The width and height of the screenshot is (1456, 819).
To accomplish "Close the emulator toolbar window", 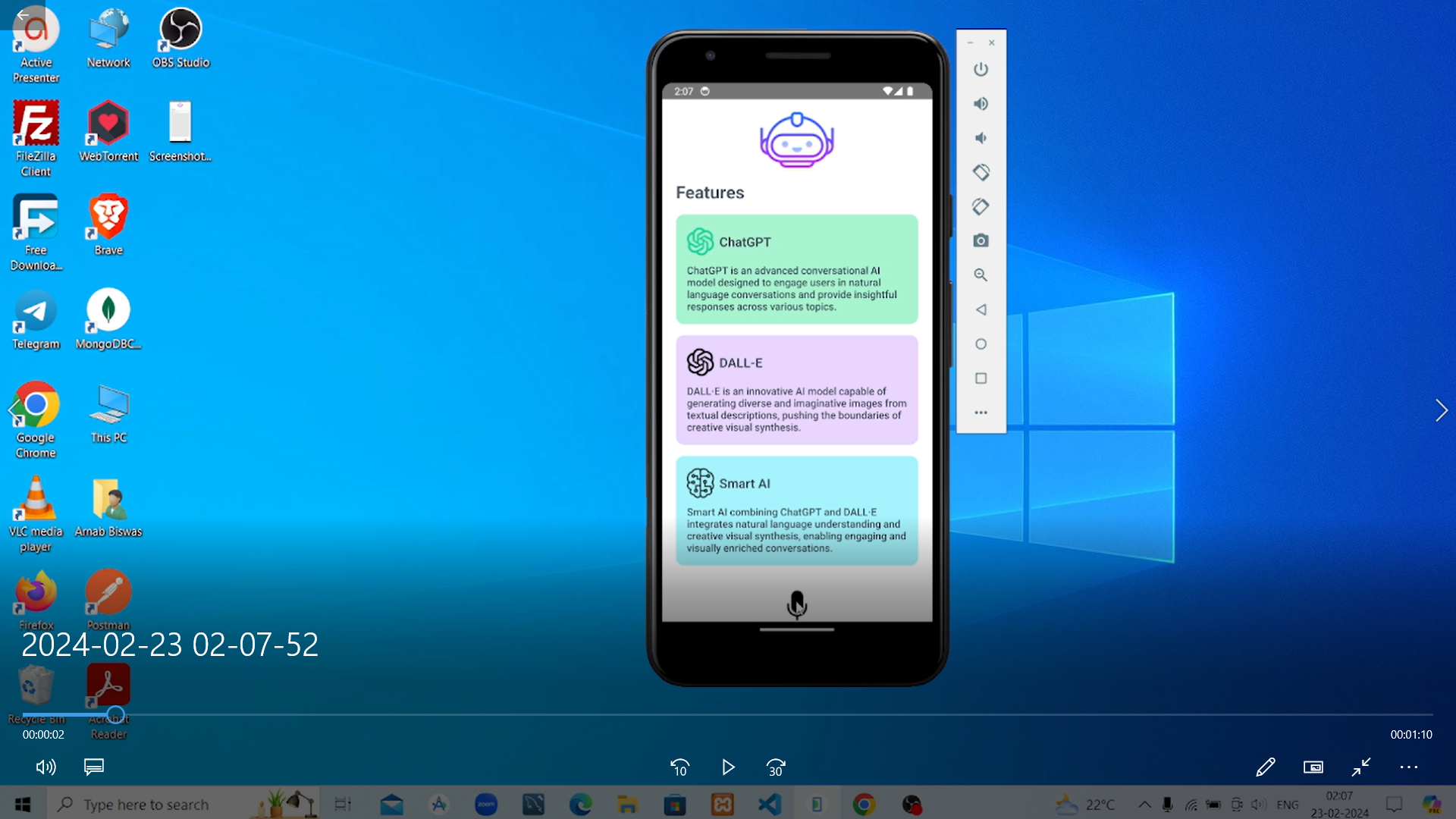I will [991, 42].
